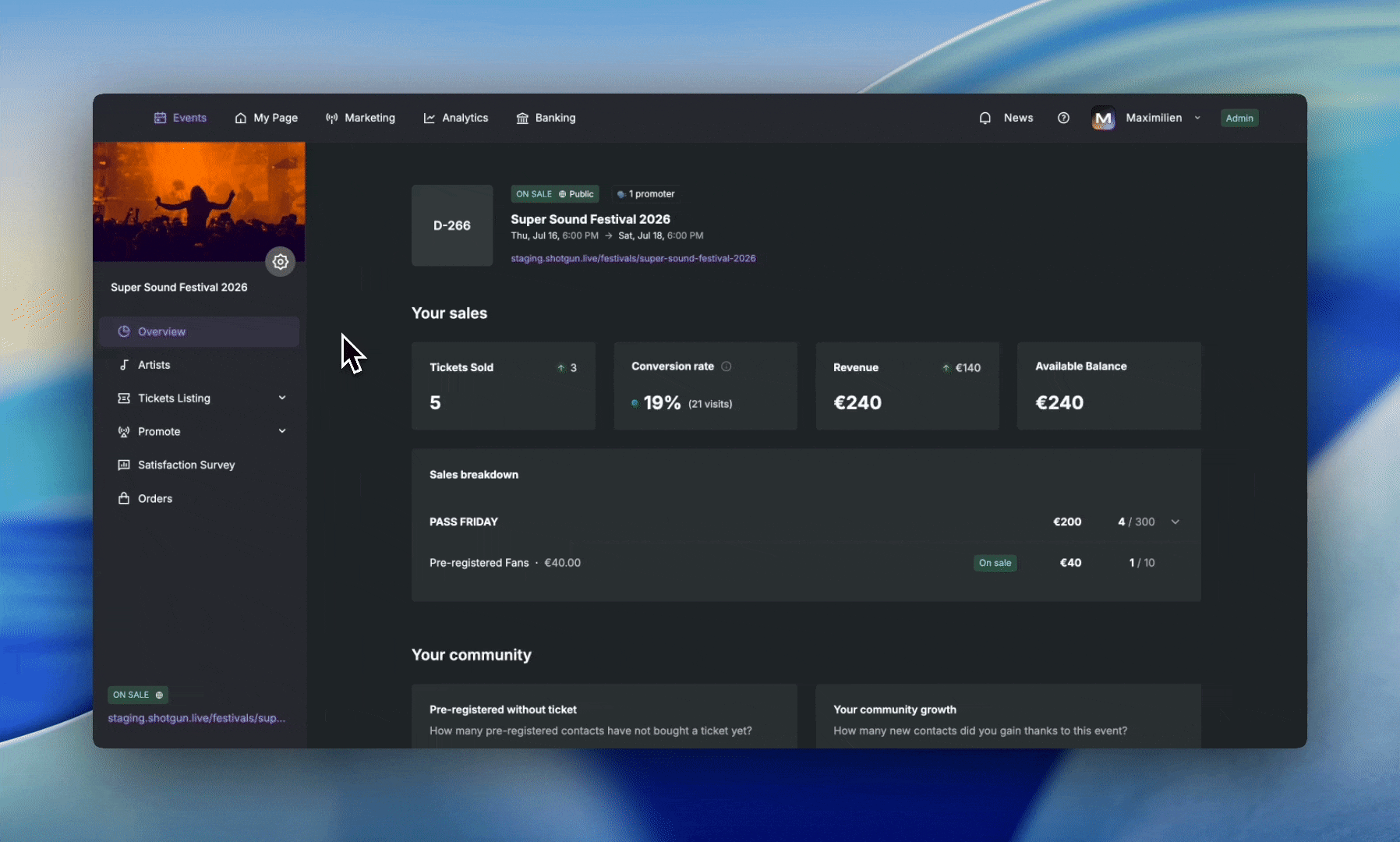Click the header ON SALE Public badge
Screen dimensions: 1400x842
click(555, 194)
